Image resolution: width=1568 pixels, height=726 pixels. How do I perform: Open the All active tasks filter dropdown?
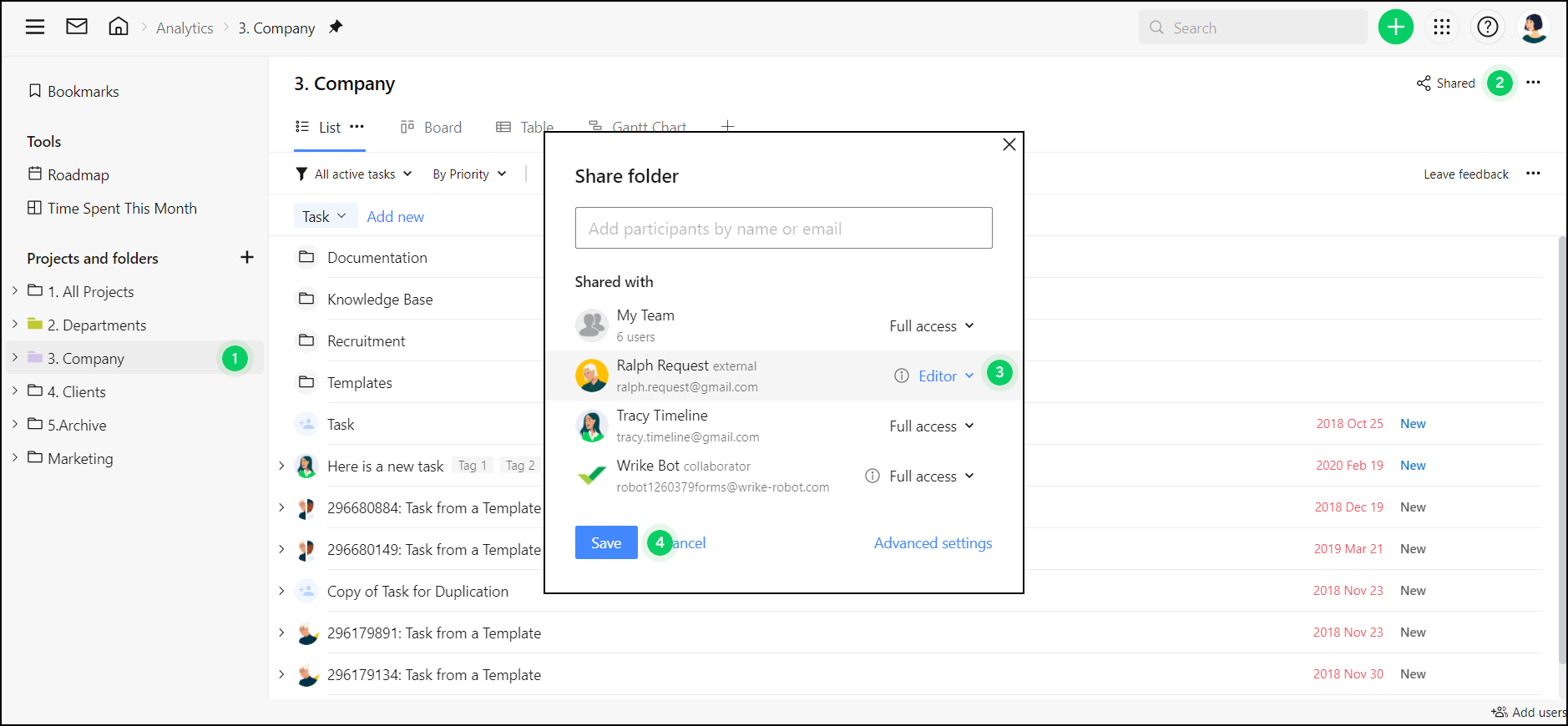pyautogui.click(x=355, y=174)
